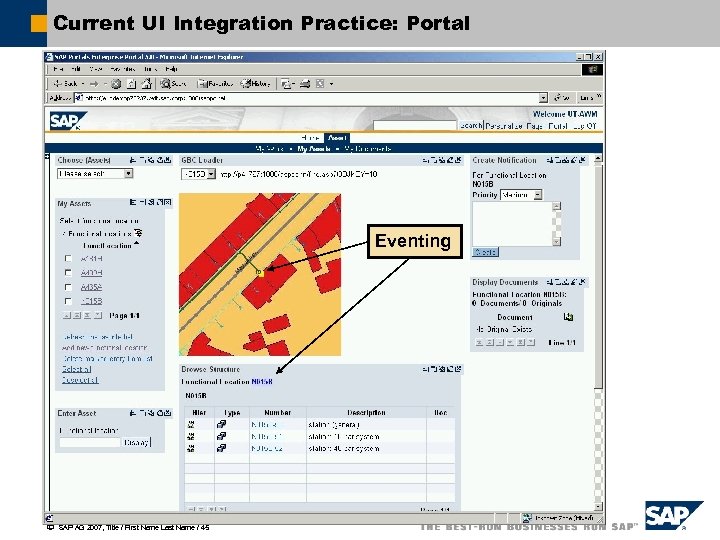Tick the asset checkbox above A400H

pos(68,259)
